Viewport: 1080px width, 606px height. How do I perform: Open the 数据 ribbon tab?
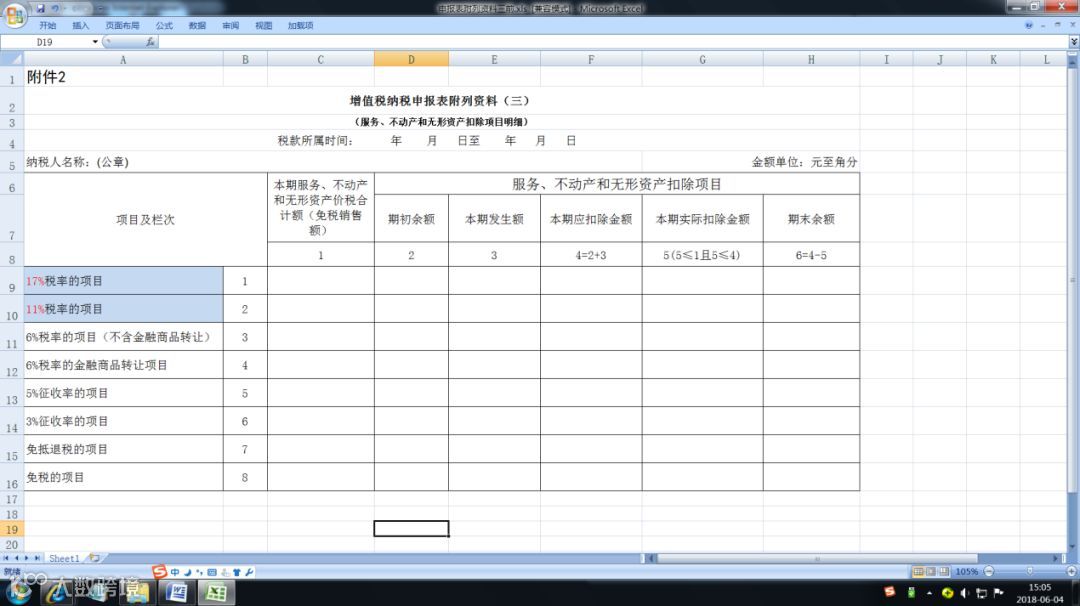click(197, 25)
